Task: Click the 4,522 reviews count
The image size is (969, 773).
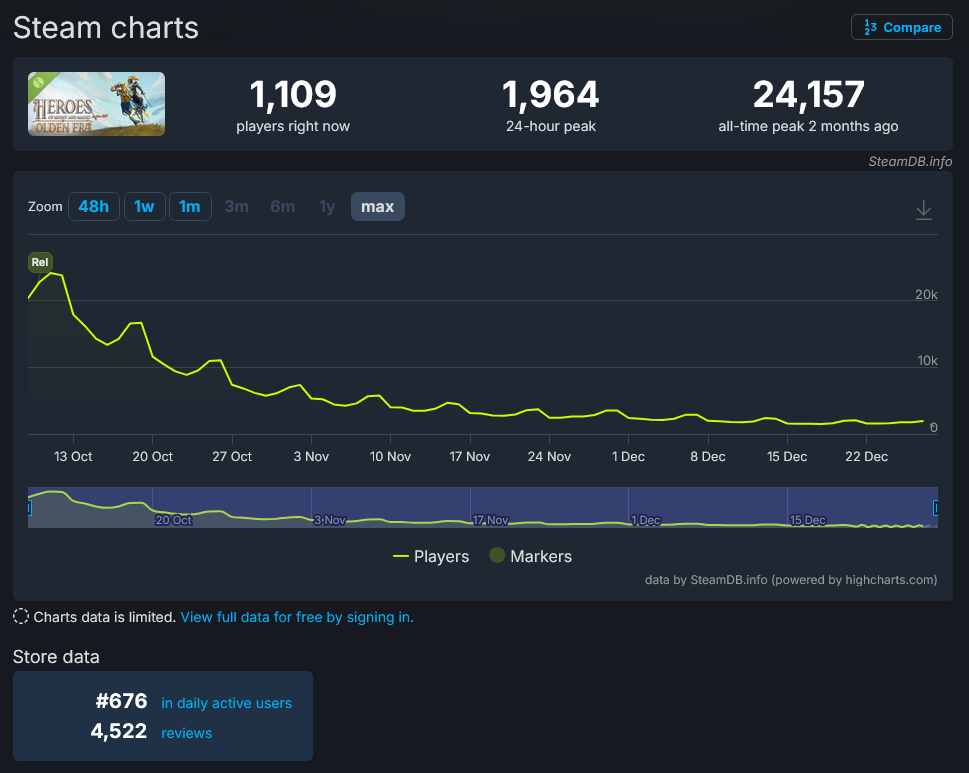Action: point(119,731)
